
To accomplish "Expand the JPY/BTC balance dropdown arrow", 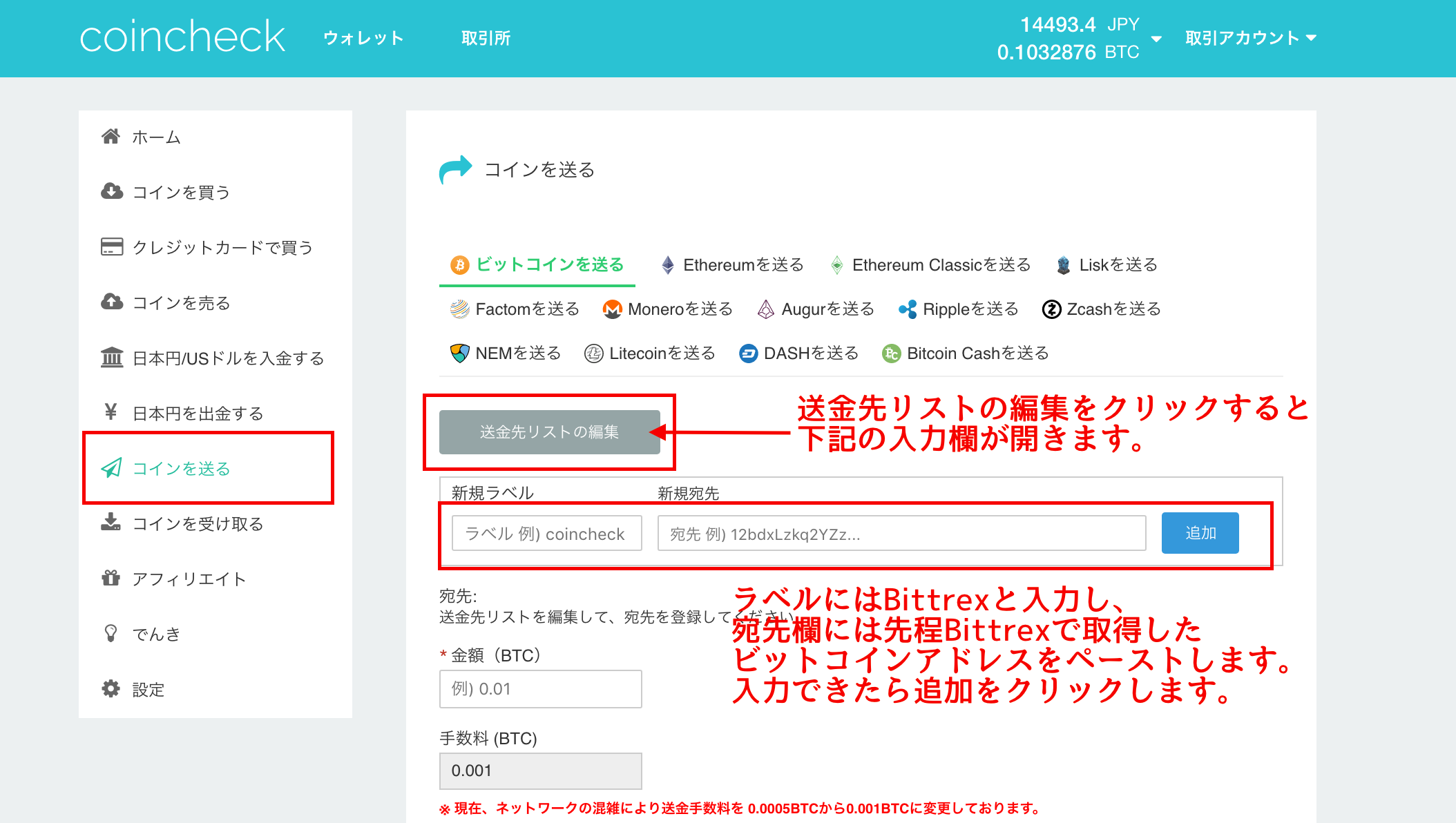I will [x=1156, y=39].
